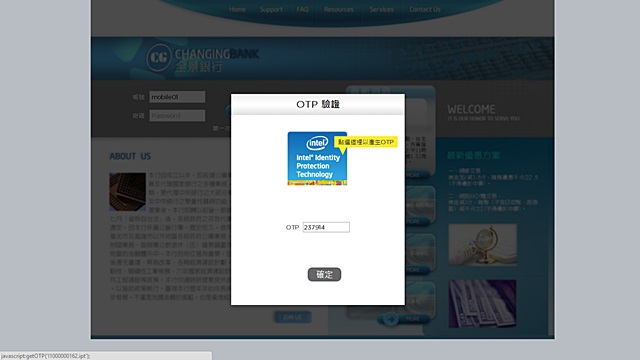Screen dimensions: 640x360
Task: Click the circuit board image under About Us
Action: (127, 191)
